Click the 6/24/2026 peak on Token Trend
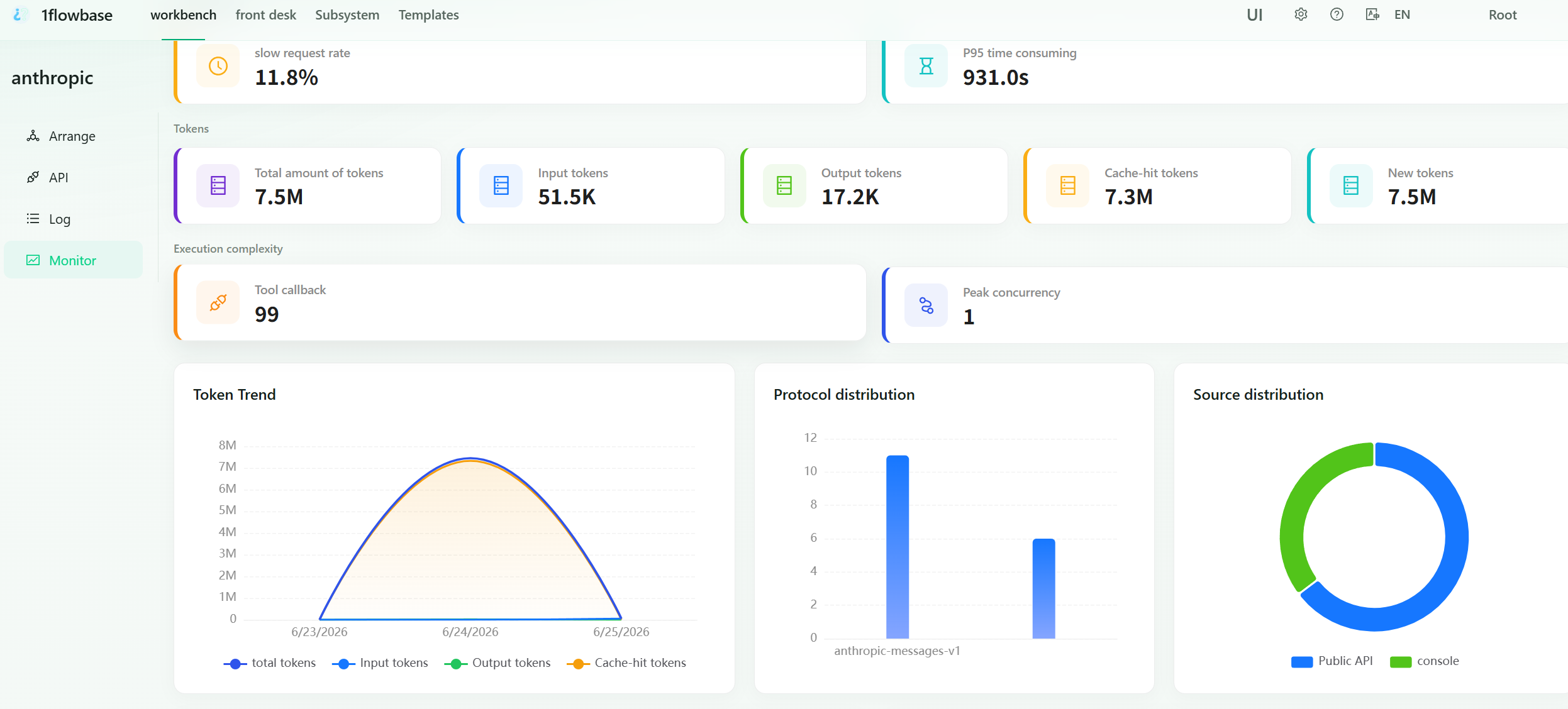This screenshot has height=709, width=1568. [x=470, y=459]
